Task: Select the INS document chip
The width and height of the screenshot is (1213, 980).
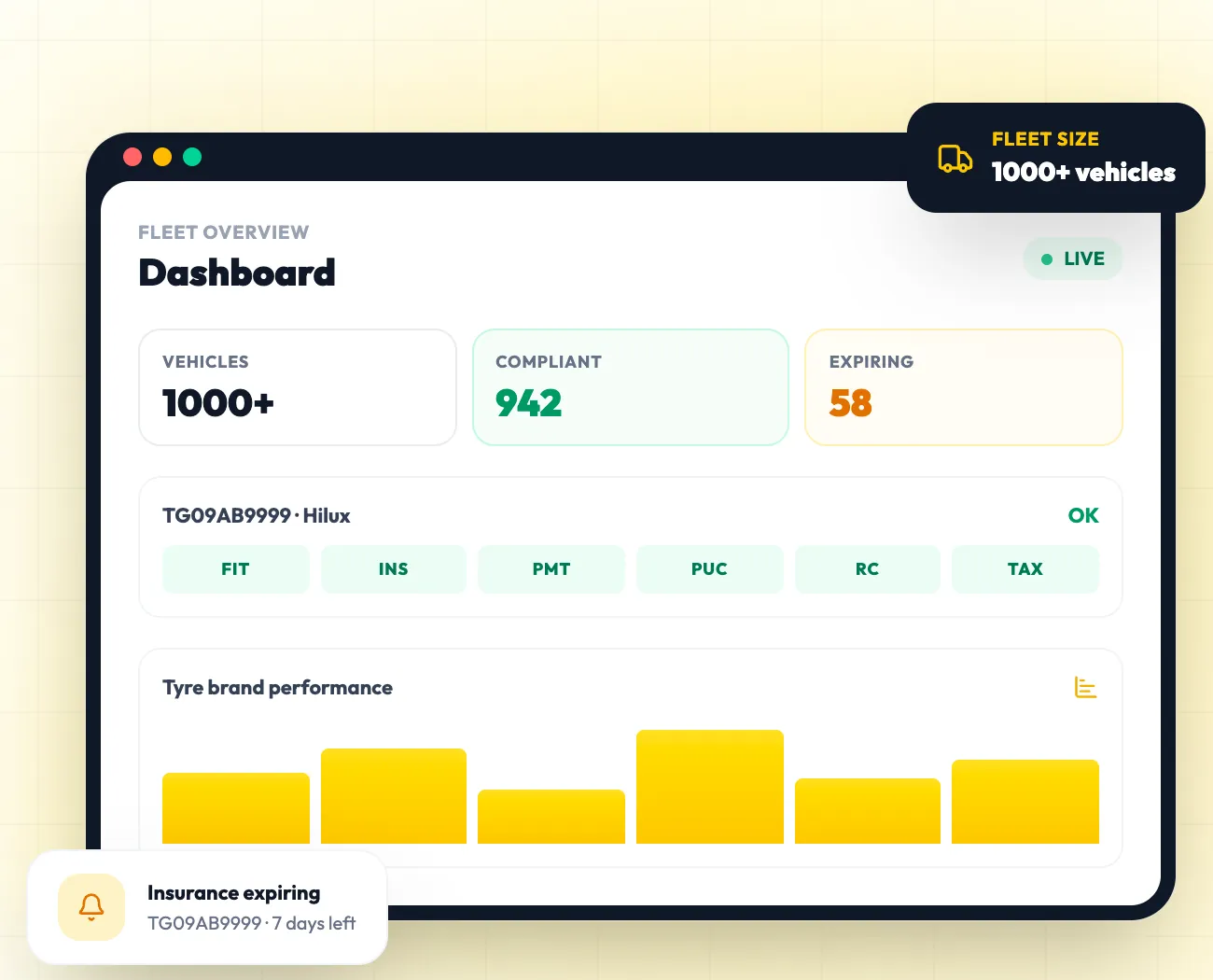Action: point(394,569)
